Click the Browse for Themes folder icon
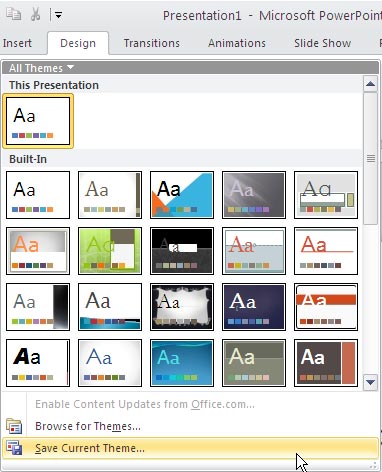This screenshot has height=472, width=382. (x=14, y=426)
